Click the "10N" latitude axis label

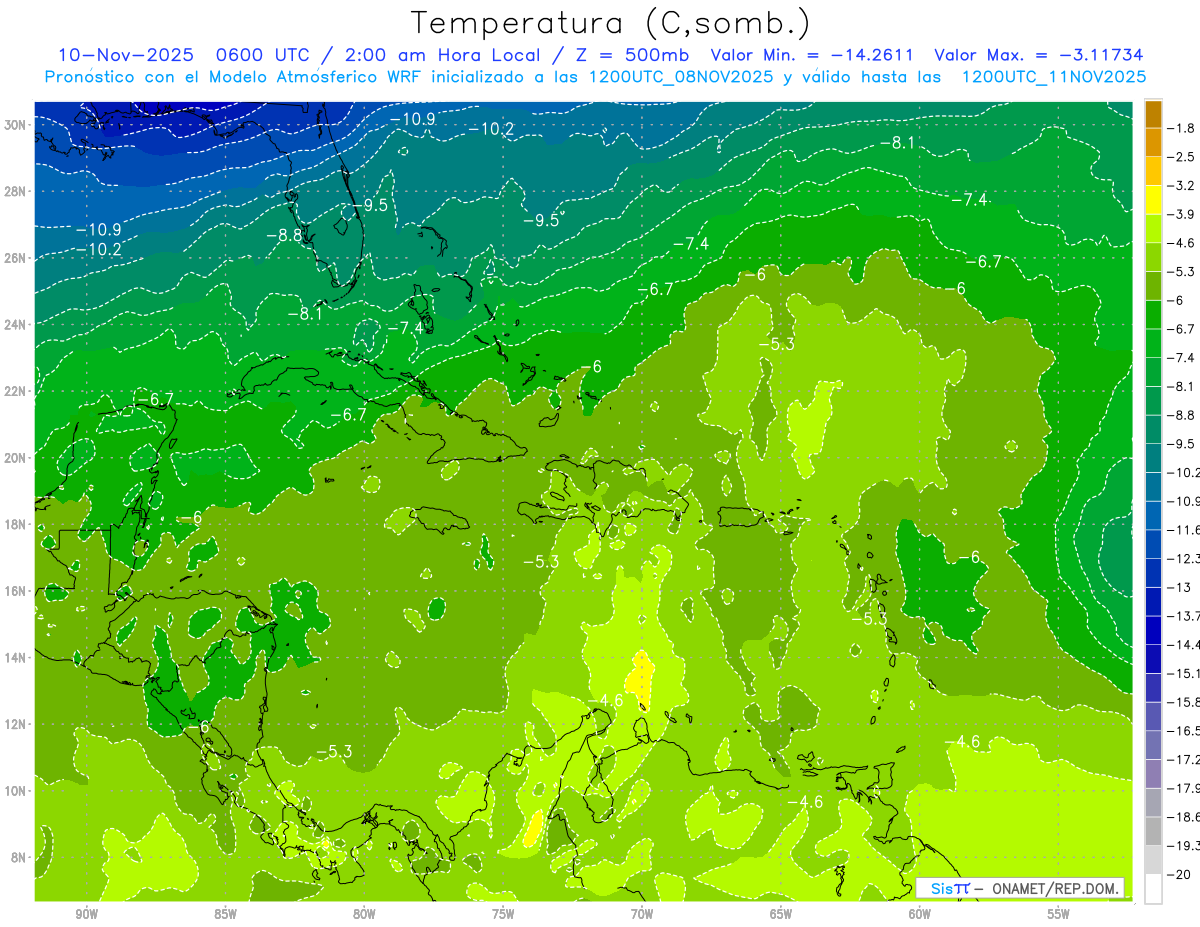16,790
